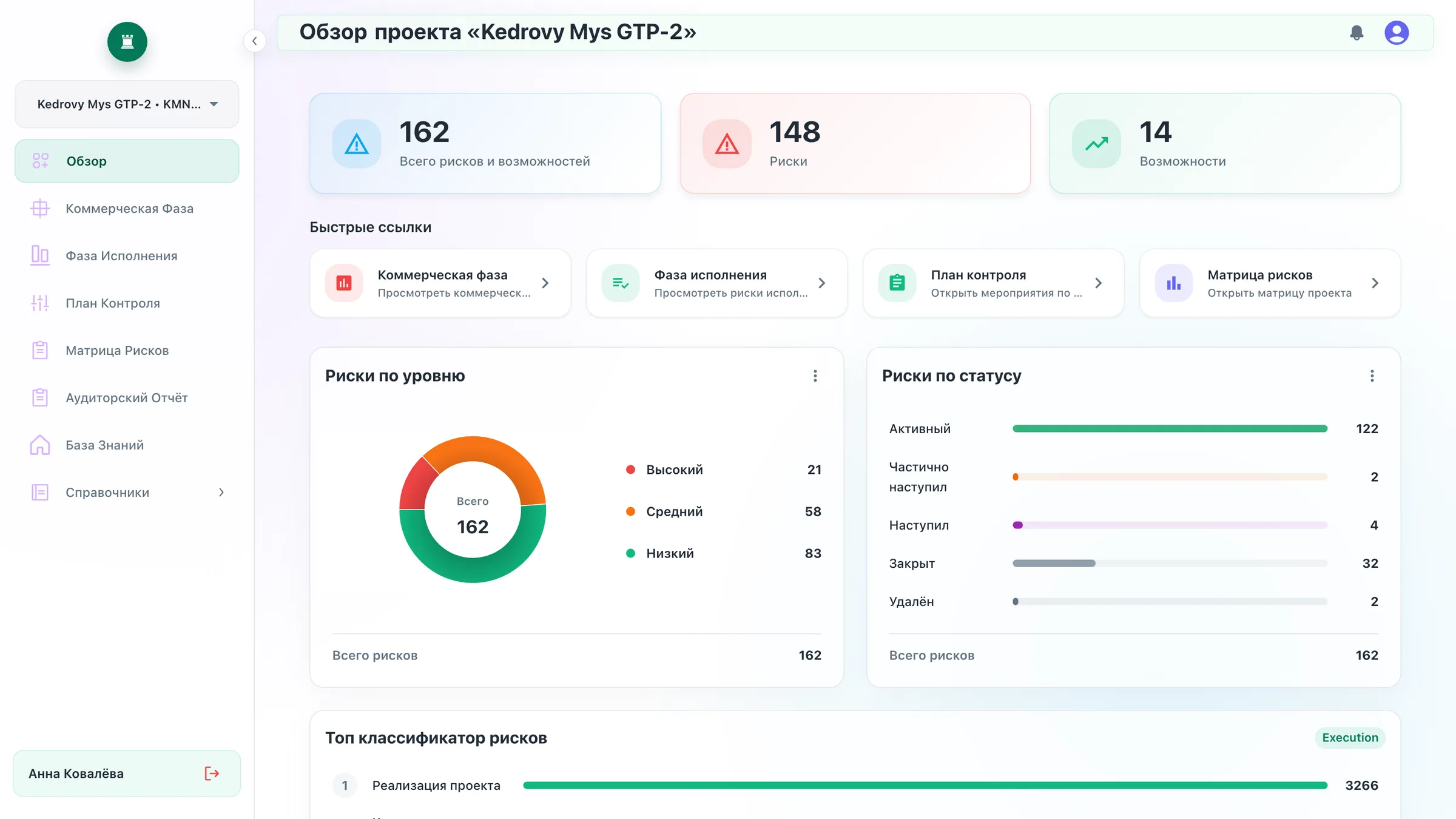Click the blue warning icon on the 162 card
Viewport: 1456px width, 819px height.
tap(357, 144)
